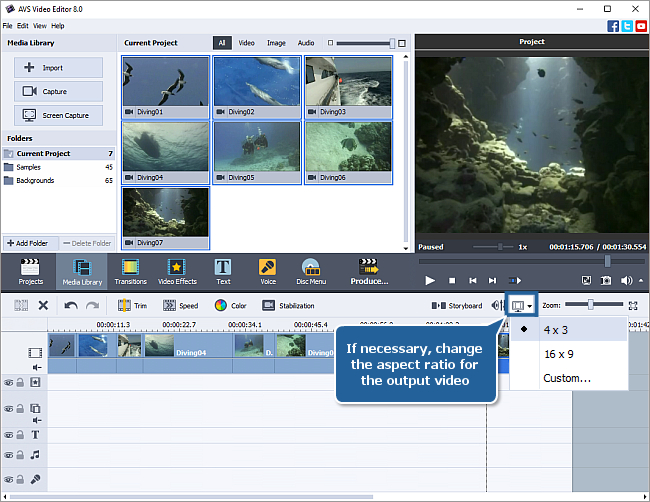The image size is (650, 502).
Task: Click the audio mixer icon in timeline toolbar
Action: [498, 306]
